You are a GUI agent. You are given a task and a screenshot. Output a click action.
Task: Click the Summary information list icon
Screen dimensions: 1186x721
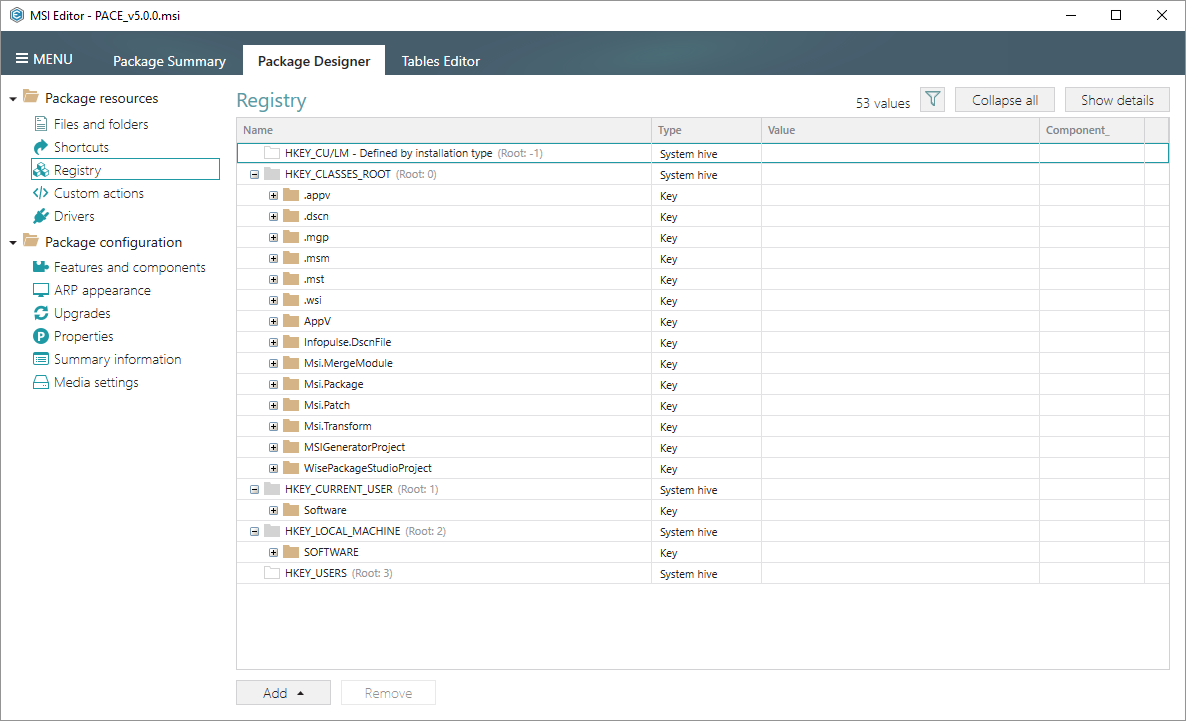(x=41, y=359)
